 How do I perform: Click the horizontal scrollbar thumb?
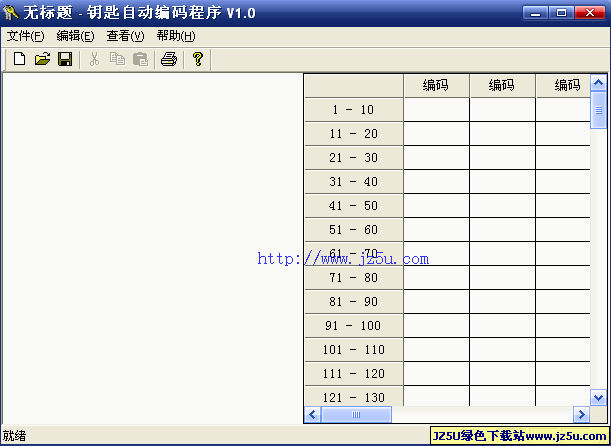pos(357,414)
